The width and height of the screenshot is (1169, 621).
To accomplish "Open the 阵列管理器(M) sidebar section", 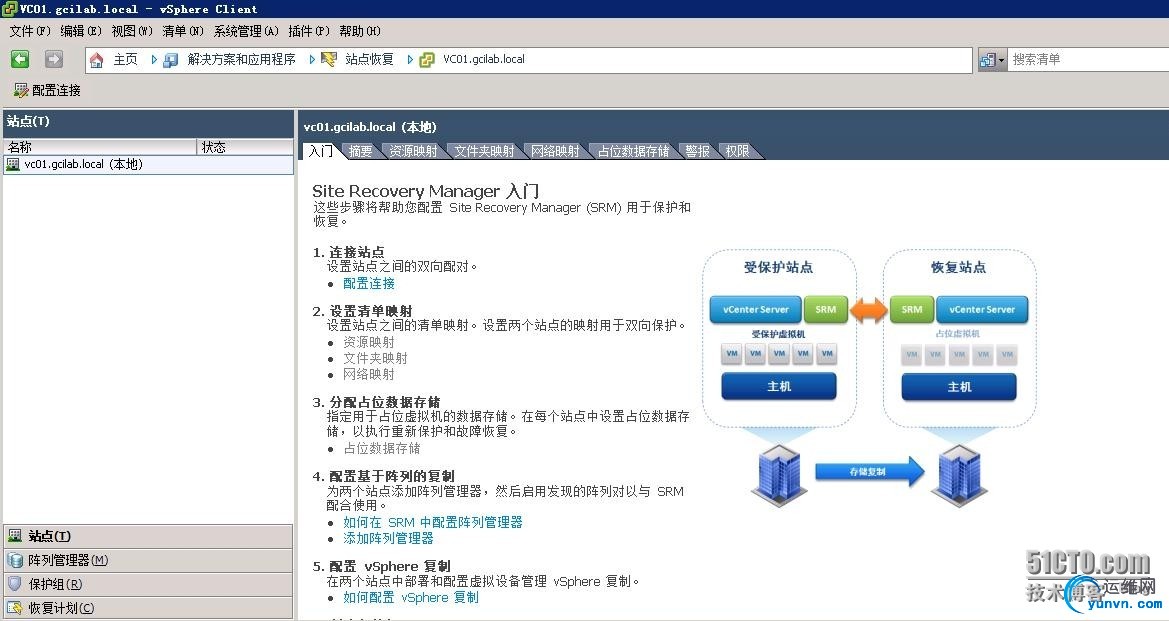I will pyautogui.click(x=148, y=560).
